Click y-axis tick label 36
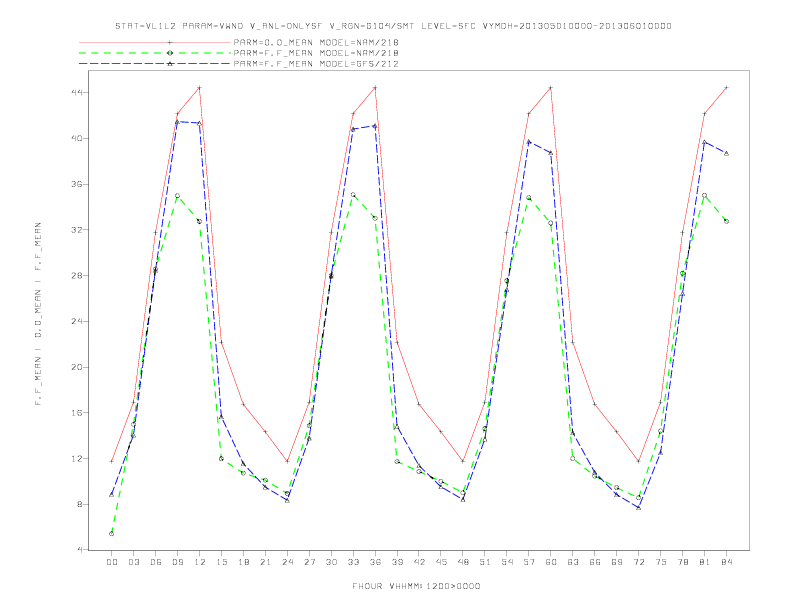This screenshot has height=612, width=792. coord(78,184)
